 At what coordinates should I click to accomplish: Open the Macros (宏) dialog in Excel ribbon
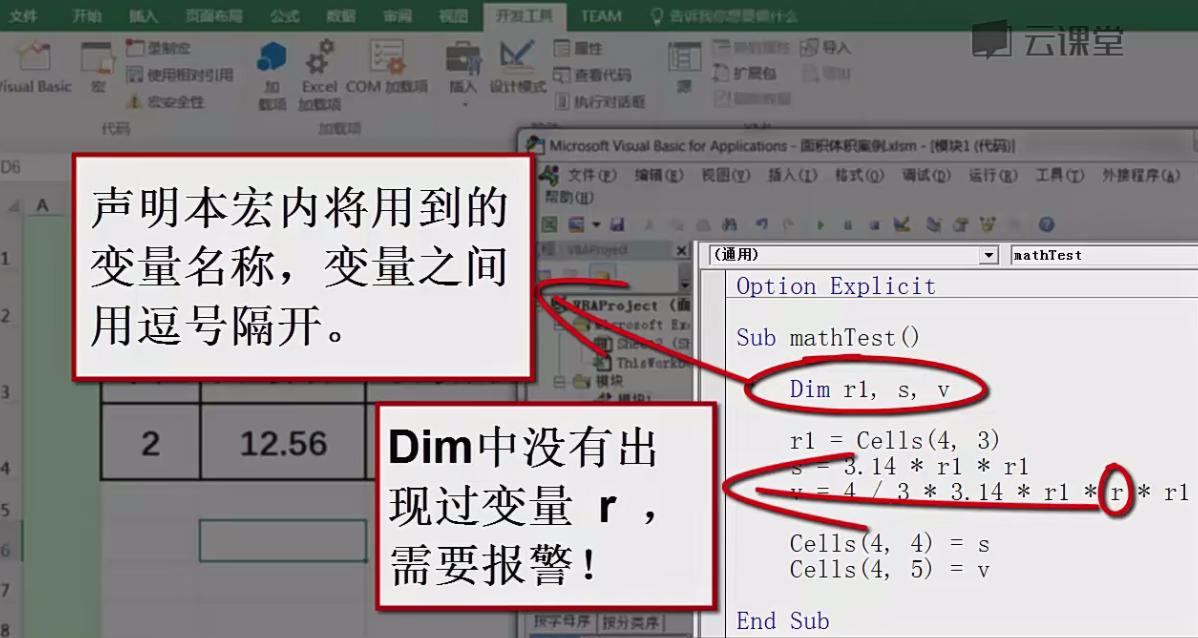(x=98, y=69)
